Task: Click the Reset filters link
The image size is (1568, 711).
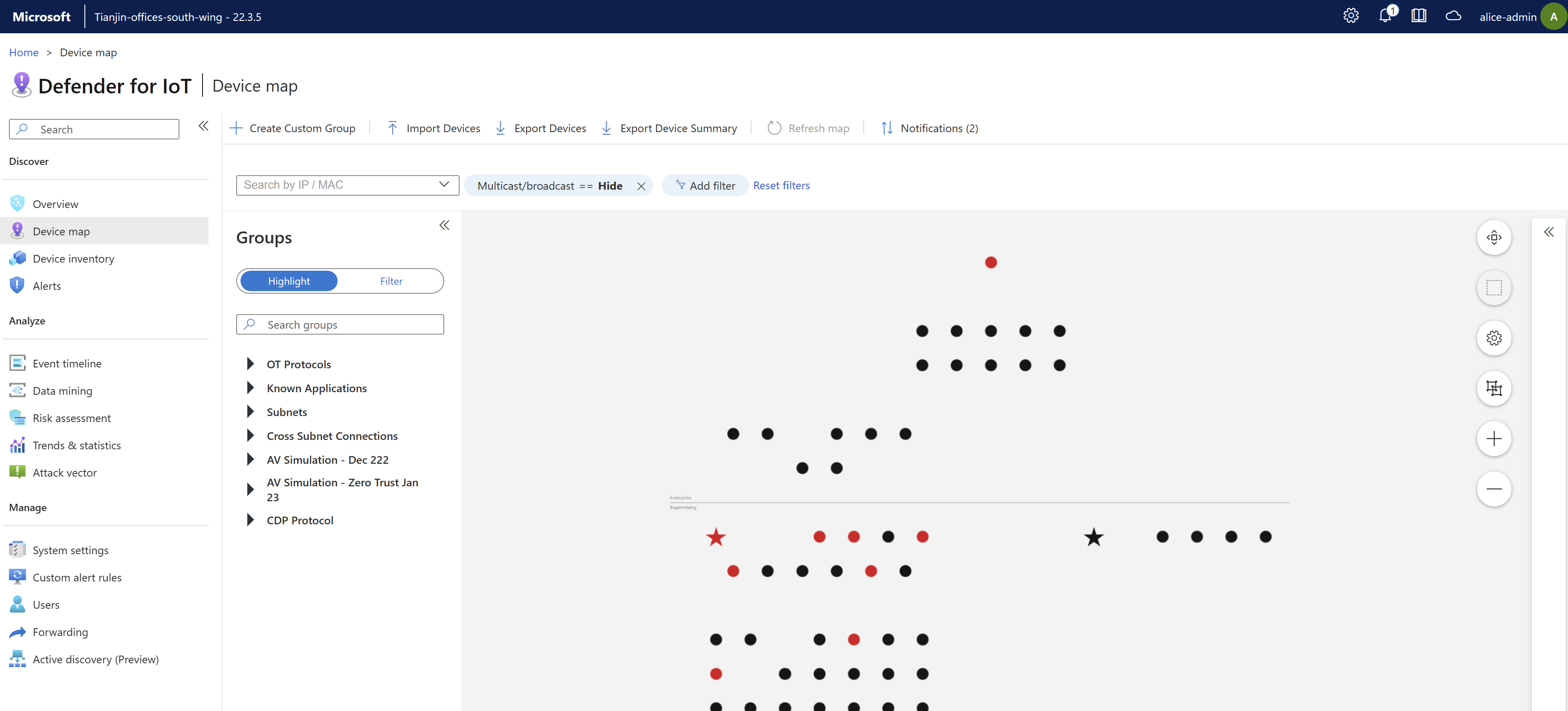Action: [781, 186]
